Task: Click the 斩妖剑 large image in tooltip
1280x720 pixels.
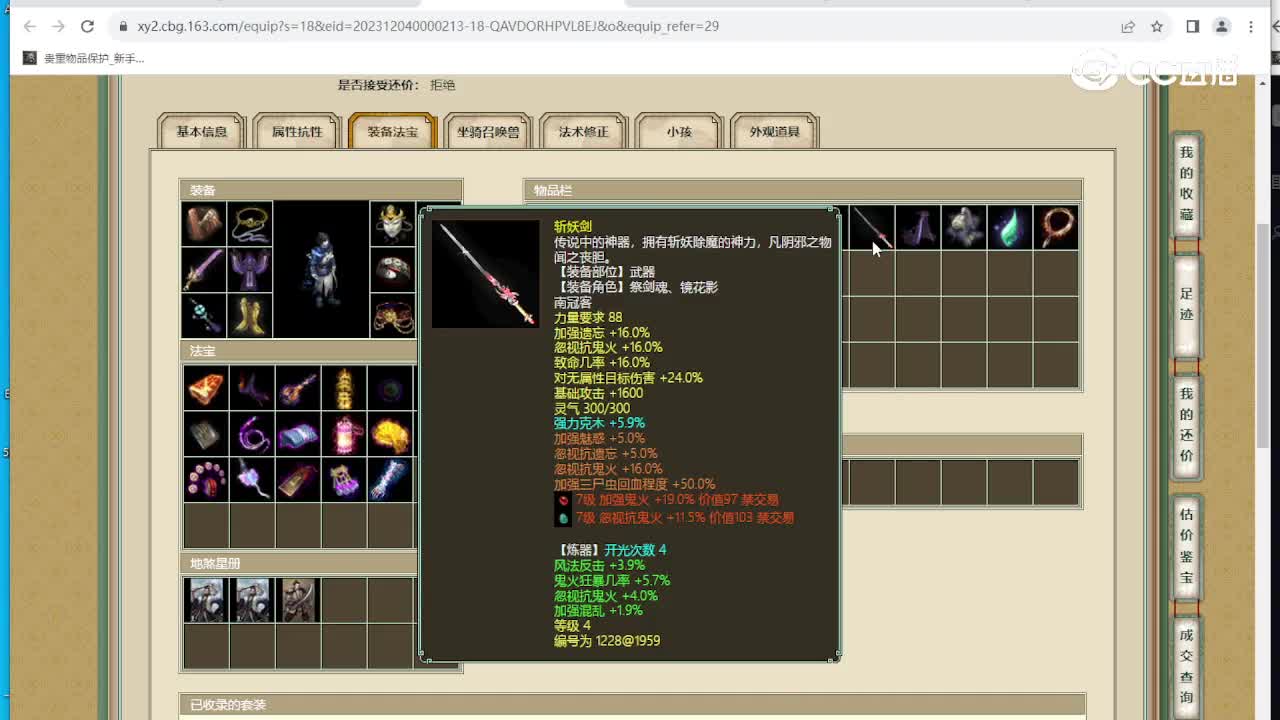Action: pyautogui.click(x=486, y=274)
